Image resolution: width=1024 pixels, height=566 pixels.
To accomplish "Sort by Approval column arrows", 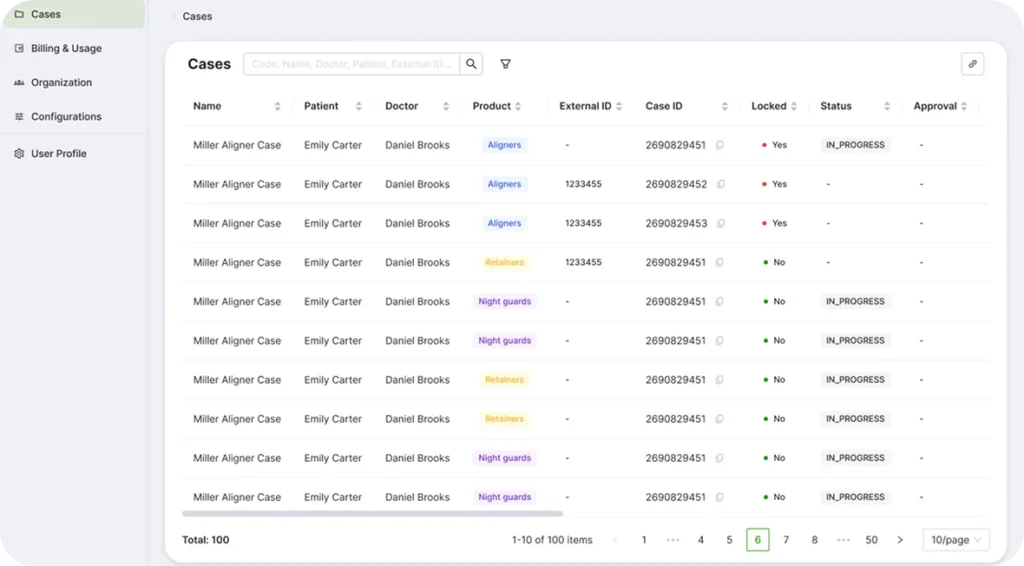I will point(964,106).
